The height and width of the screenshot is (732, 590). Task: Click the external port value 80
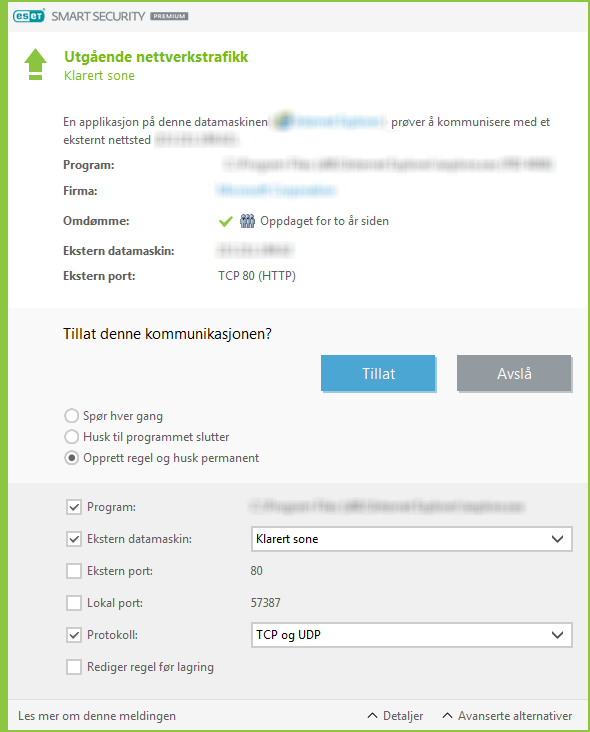point(256,571)
